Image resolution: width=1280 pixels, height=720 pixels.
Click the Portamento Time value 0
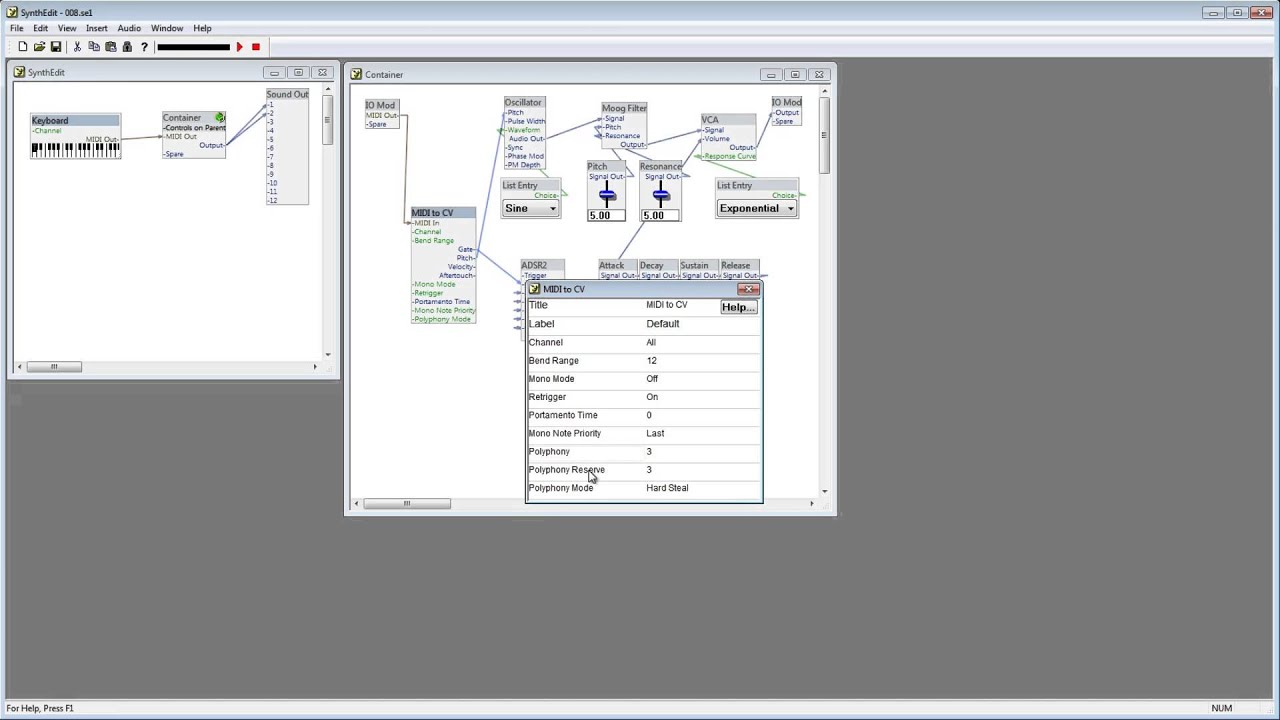pyautogui.click(x=649, y=415)
